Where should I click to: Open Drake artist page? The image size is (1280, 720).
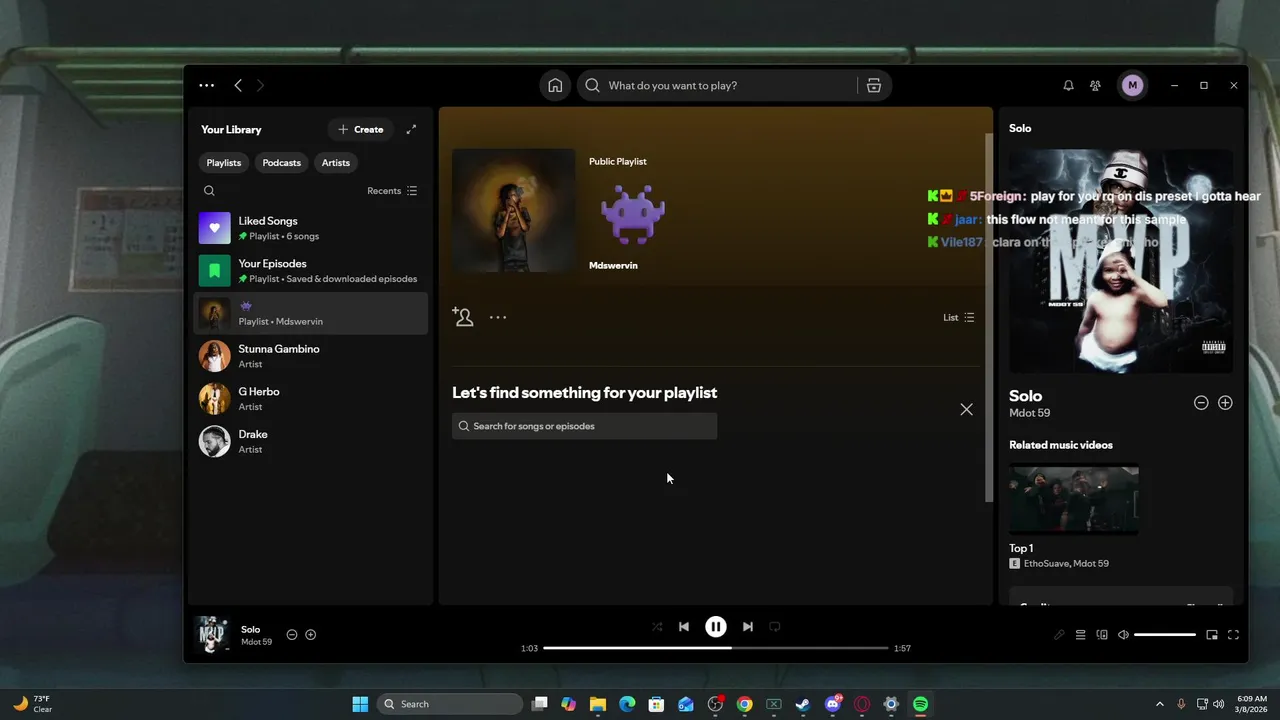(310, 441)
